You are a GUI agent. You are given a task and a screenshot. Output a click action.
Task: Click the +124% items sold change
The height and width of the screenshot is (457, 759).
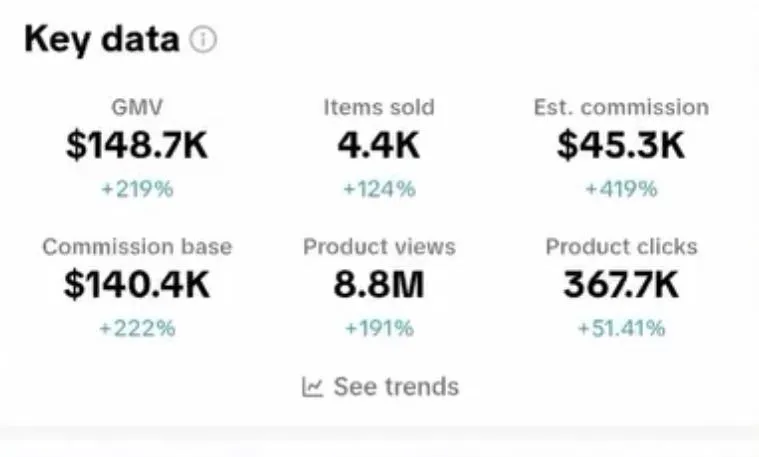(379, 189)
